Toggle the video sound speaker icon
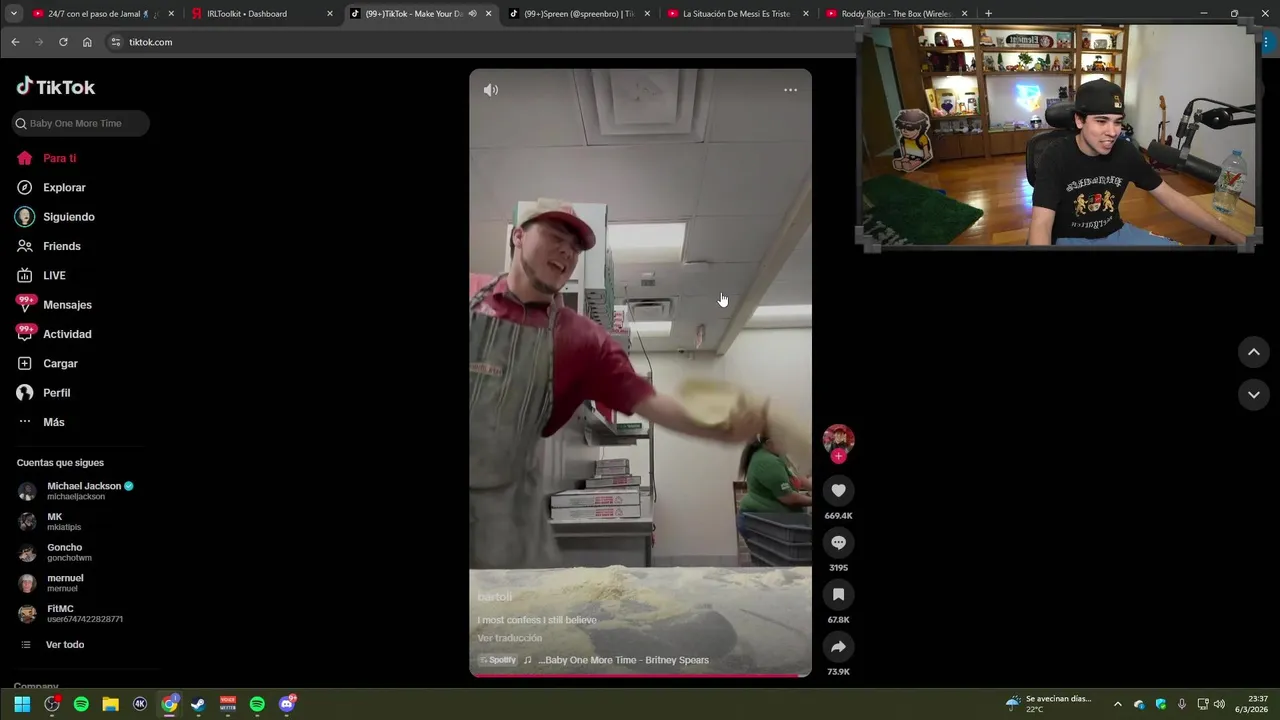 pyautogui.click(x=491, y=90)
